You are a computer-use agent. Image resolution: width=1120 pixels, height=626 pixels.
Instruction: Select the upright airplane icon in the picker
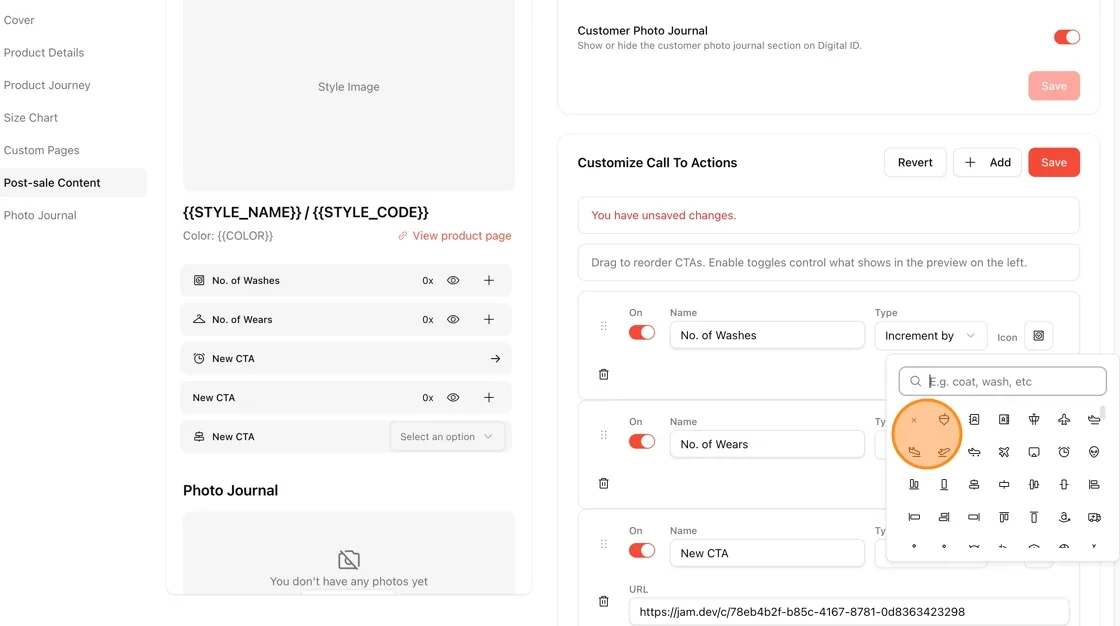pos(1064,419)
